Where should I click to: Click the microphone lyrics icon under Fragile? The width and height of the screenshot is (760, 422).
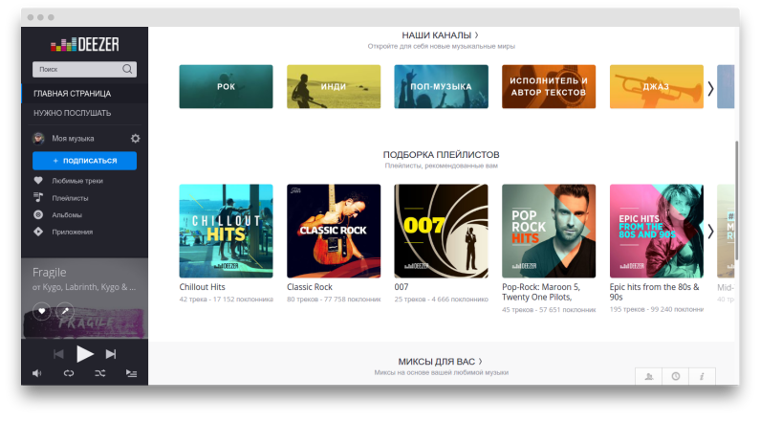(65, 311)
